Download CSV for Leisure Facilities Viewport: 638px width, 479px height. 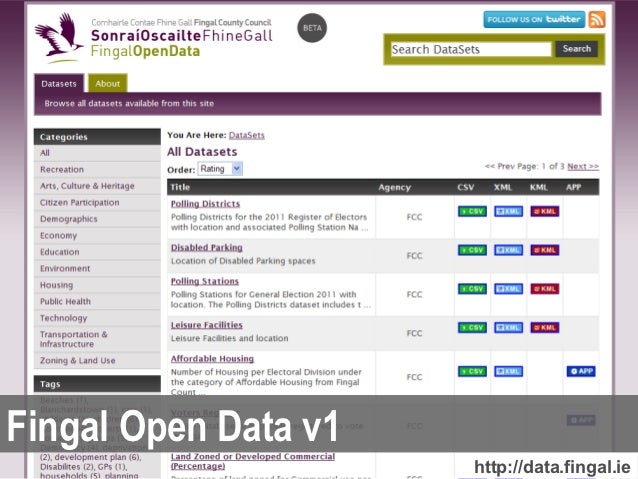472,328
